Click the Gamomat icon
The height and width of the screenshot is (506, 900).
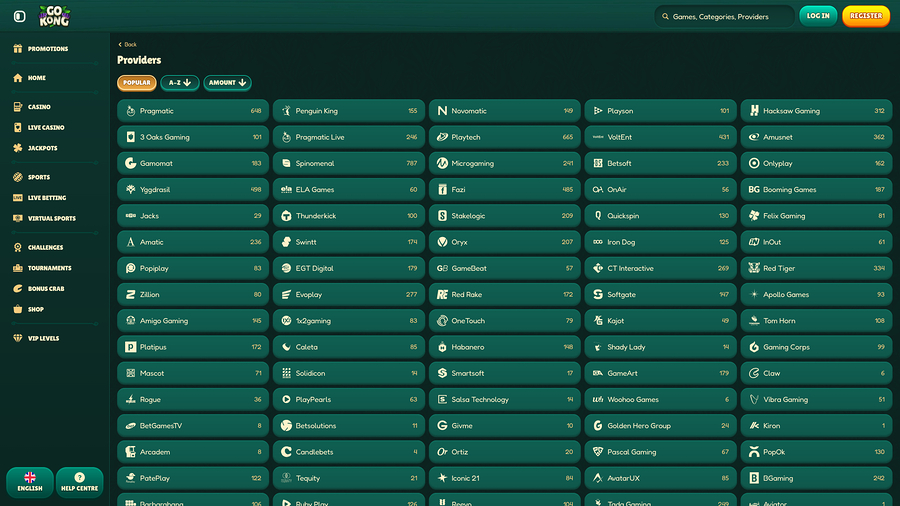point(130,164)
